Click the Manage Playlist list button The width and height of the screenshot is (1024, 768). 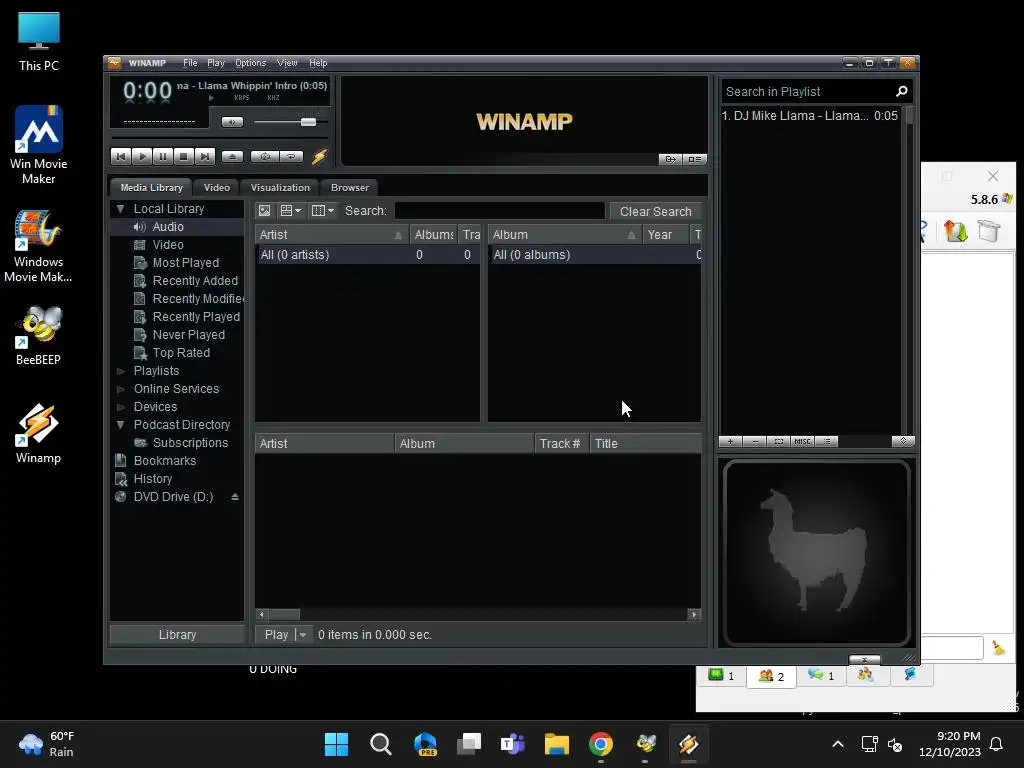827,442
